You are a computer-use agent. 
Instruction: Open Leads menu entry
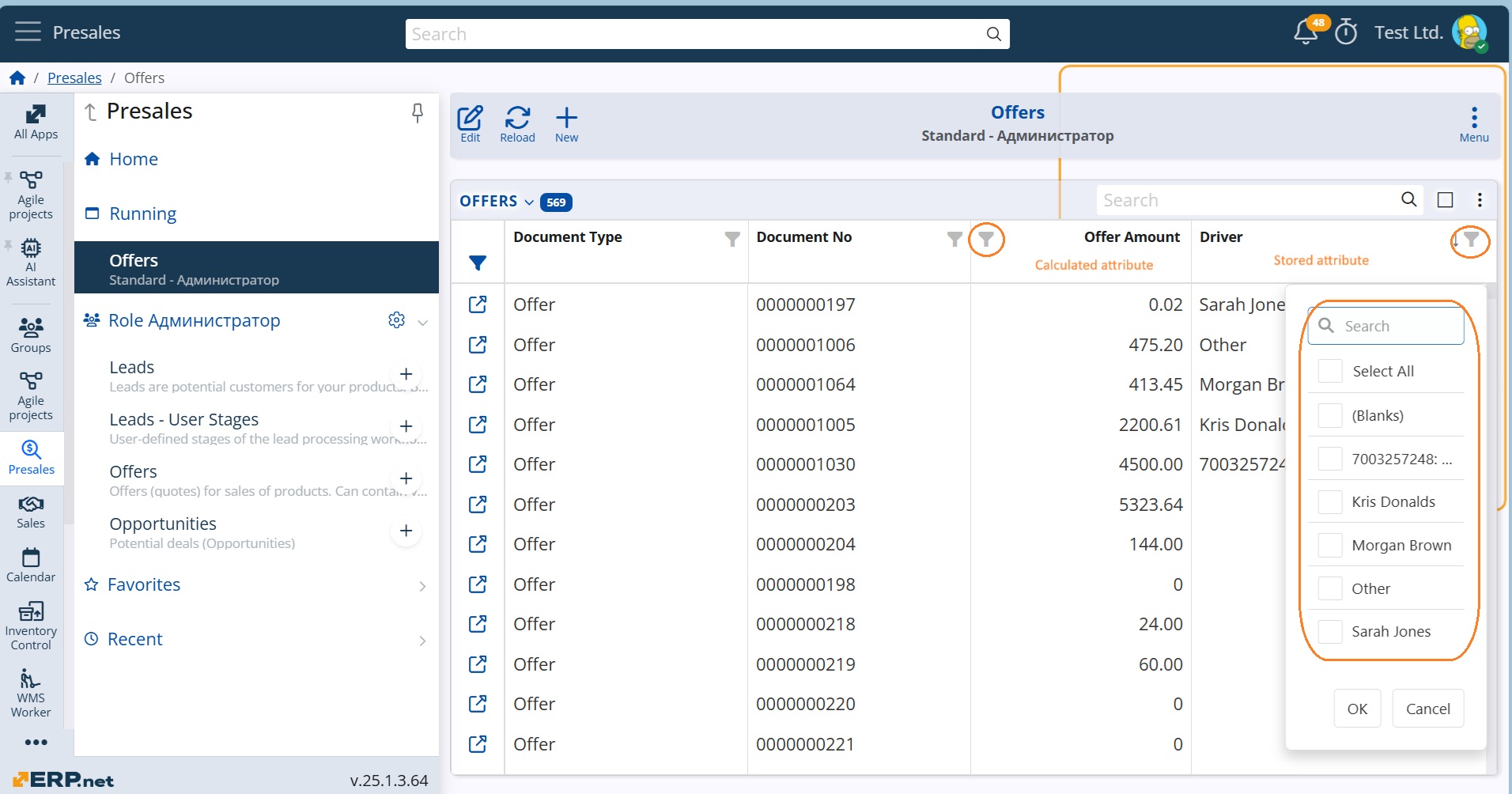click(x=131, y=367)
